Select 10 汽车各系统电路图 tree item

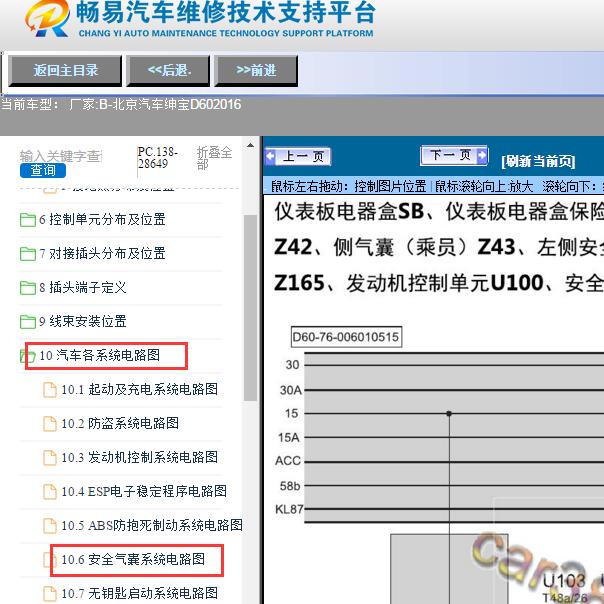click(99, 355)
